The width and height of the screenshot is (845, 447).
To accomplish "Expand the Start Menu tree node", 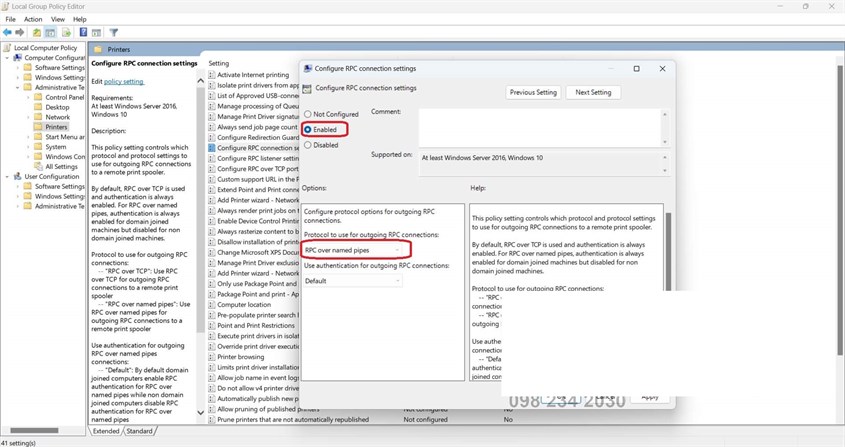I will (x=28, y=137).
